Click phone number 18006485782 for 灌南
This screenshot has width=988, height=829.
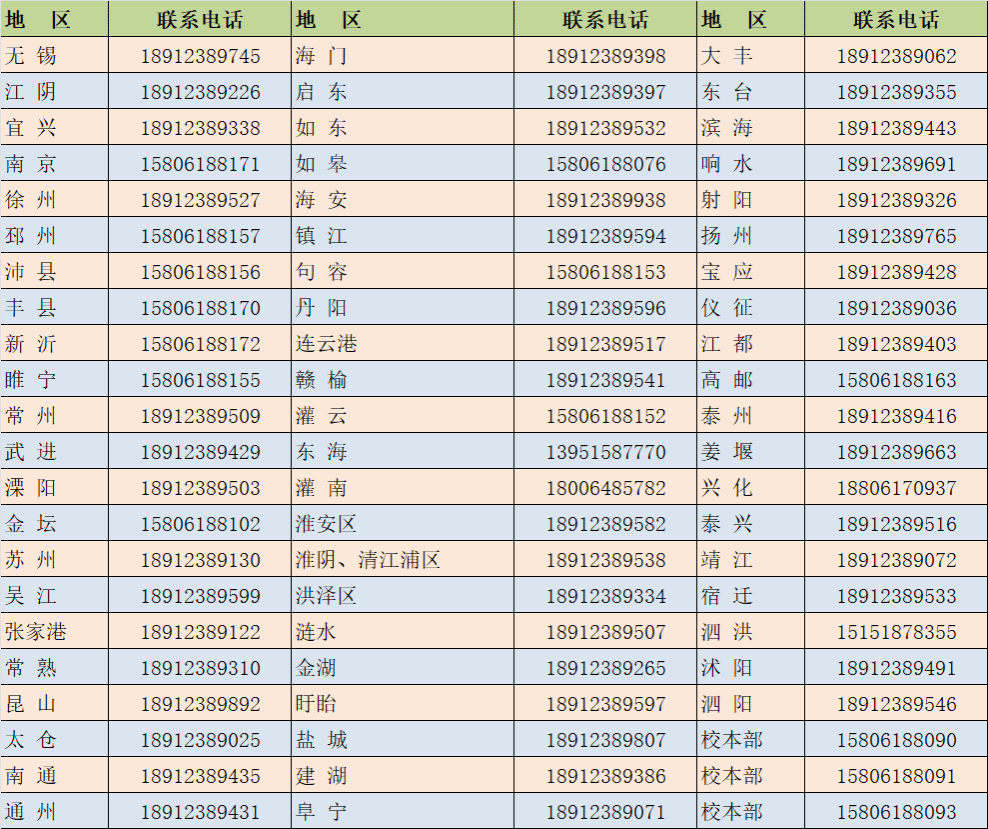pyautogui.click(x=605, y=488)
